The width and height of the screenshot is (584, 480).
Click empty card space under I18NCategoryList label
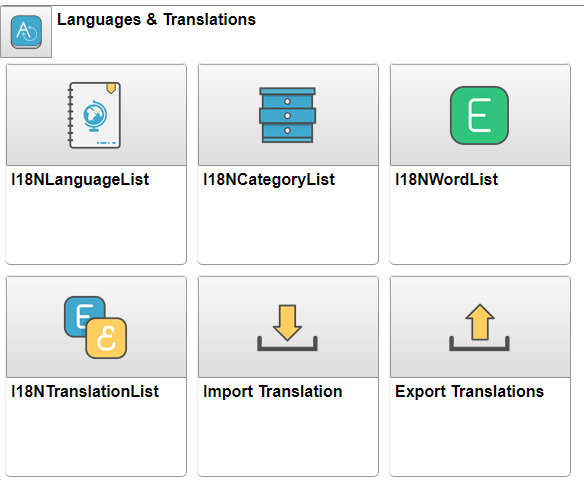[x=288, y=226]
